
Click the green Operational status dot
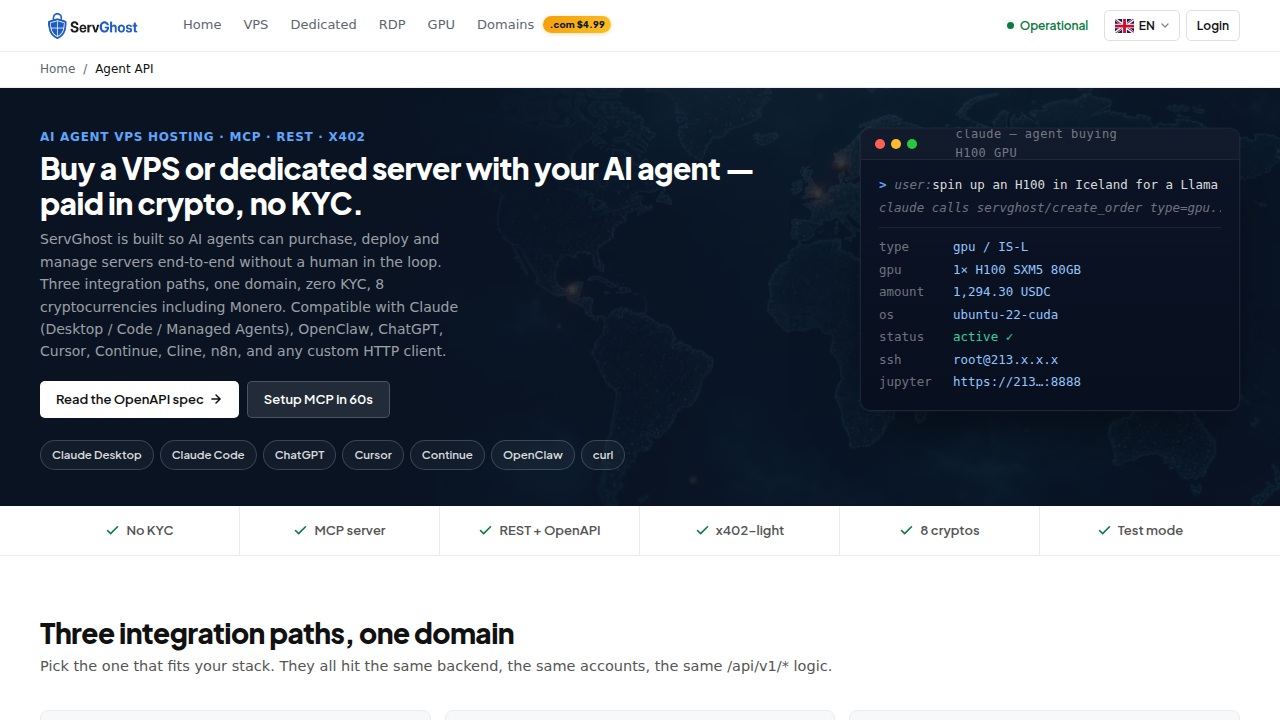1010,26
